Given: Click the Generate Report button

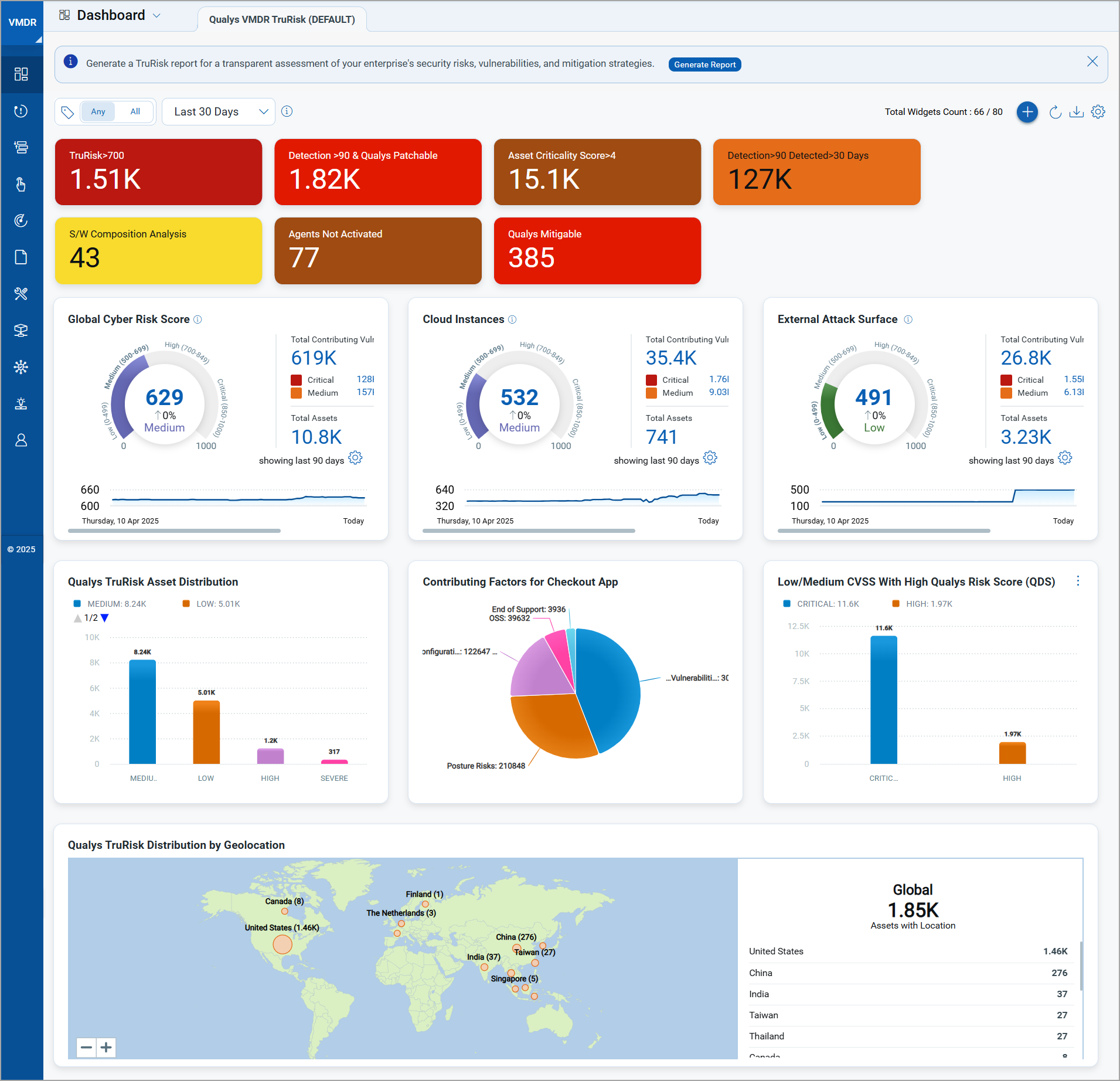Looking at the screenshot, I should (704, 64).
